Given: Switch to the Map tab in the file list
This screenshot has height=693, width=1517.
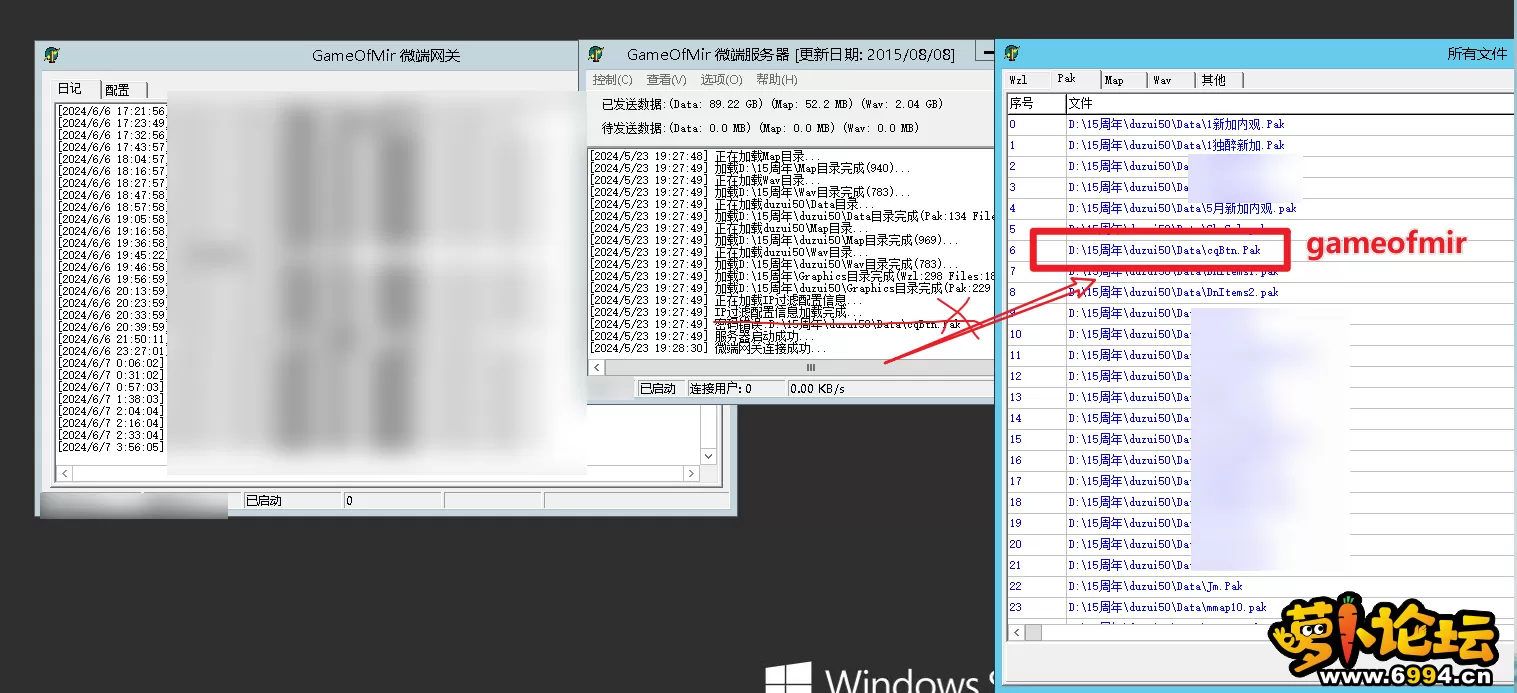Looking at the screenshot, I should click(1114, 80).
